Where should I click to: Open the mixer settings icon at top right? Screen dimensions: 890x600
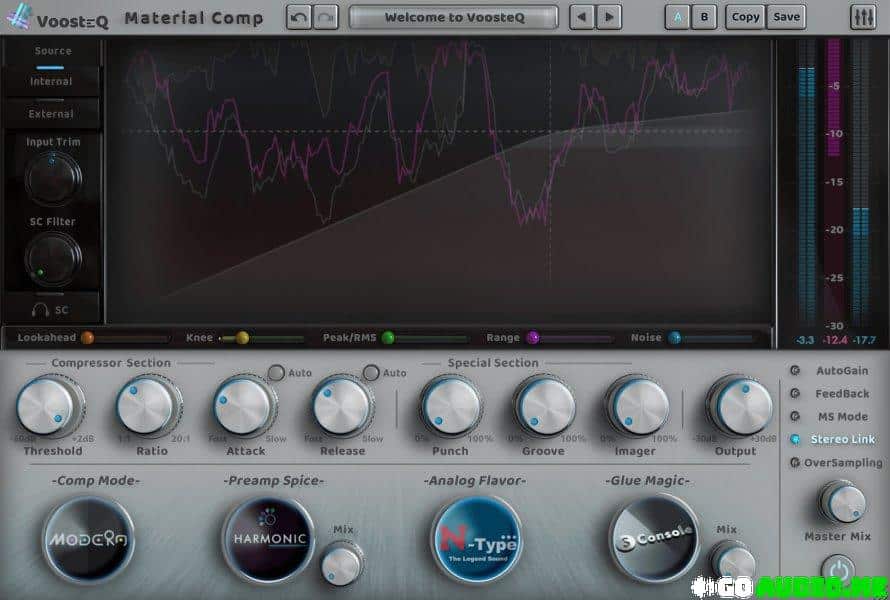[x=863, y=17]
